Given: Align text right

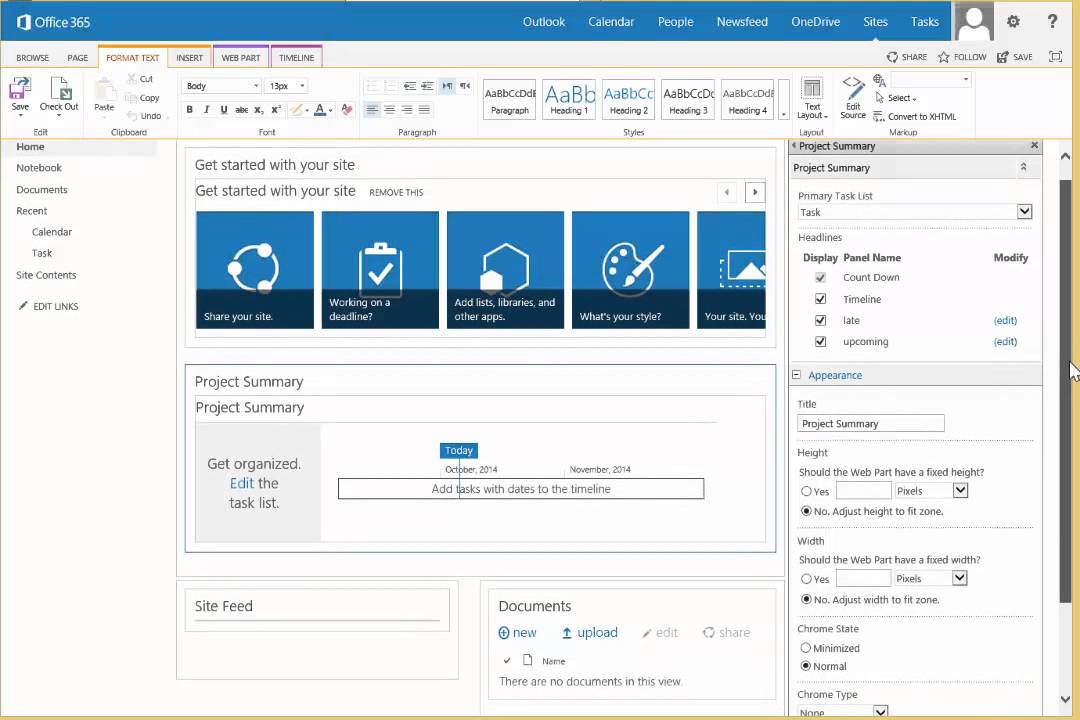Looking at the screenshot, I should click(407, 110).
